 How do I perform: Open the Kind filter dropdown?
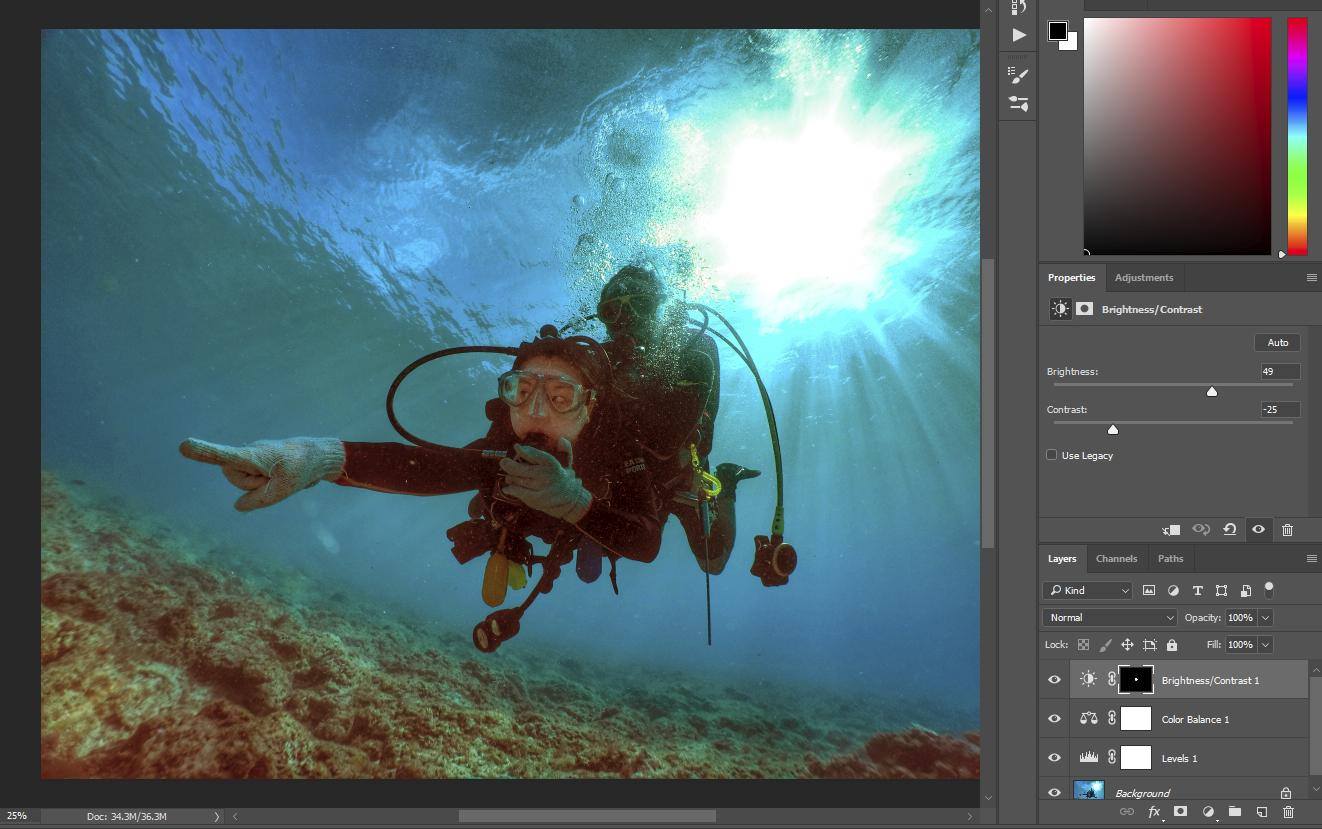pos(1087,591)
